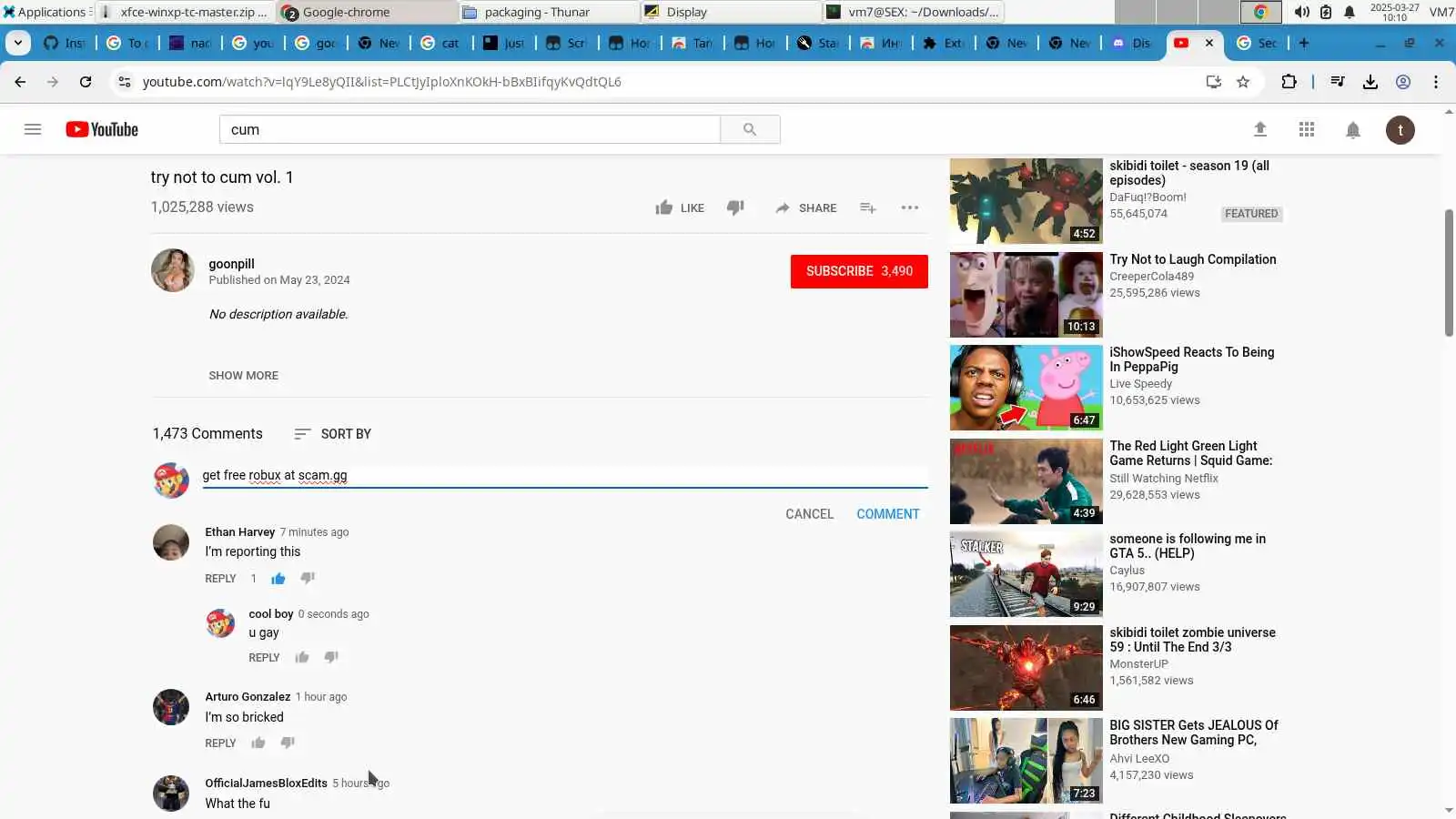The image size is (1456, 819).
Task: Open the Chrome media controls icon
Action: click(x=1338, y=82)
